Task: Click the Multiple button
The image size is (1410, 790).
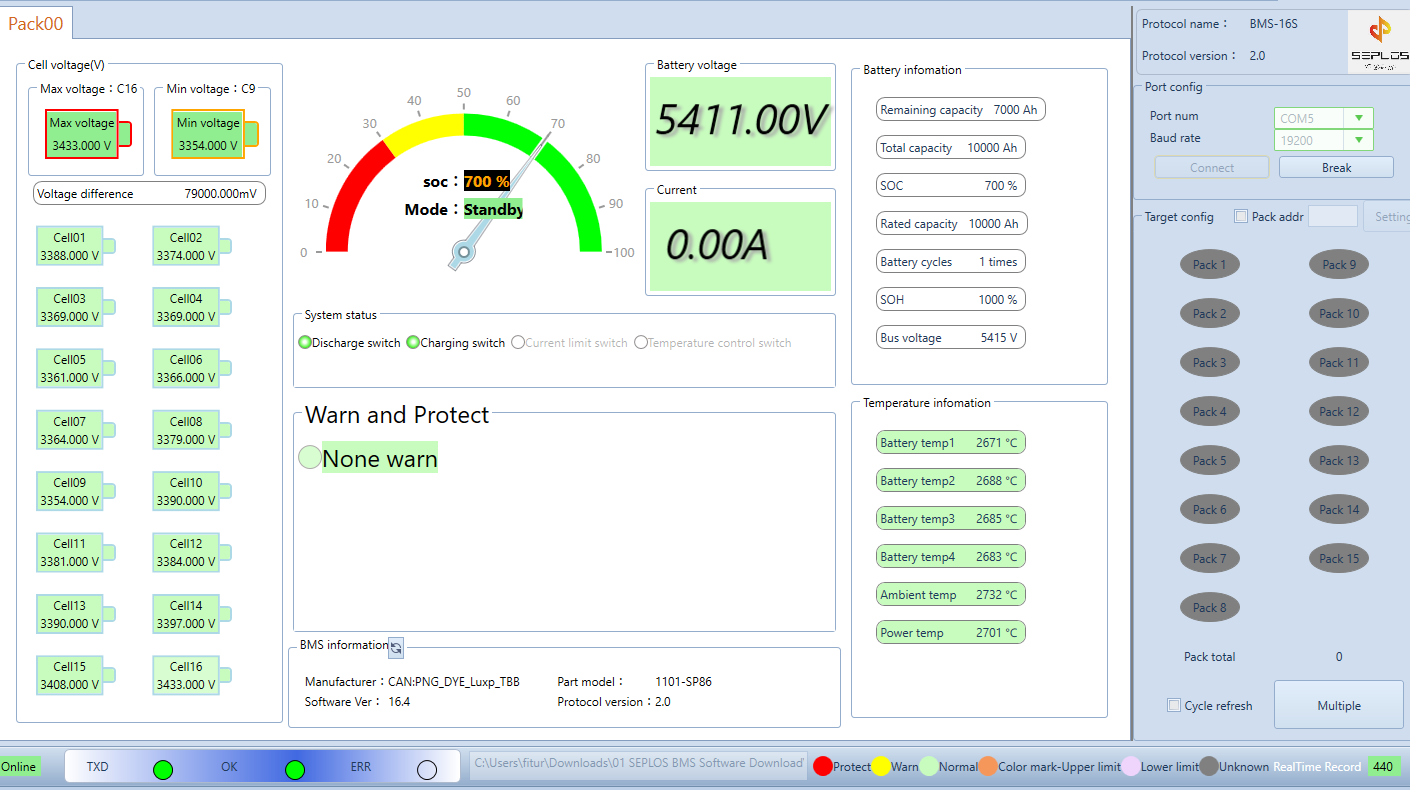Action: click(x=1338, y=706)
